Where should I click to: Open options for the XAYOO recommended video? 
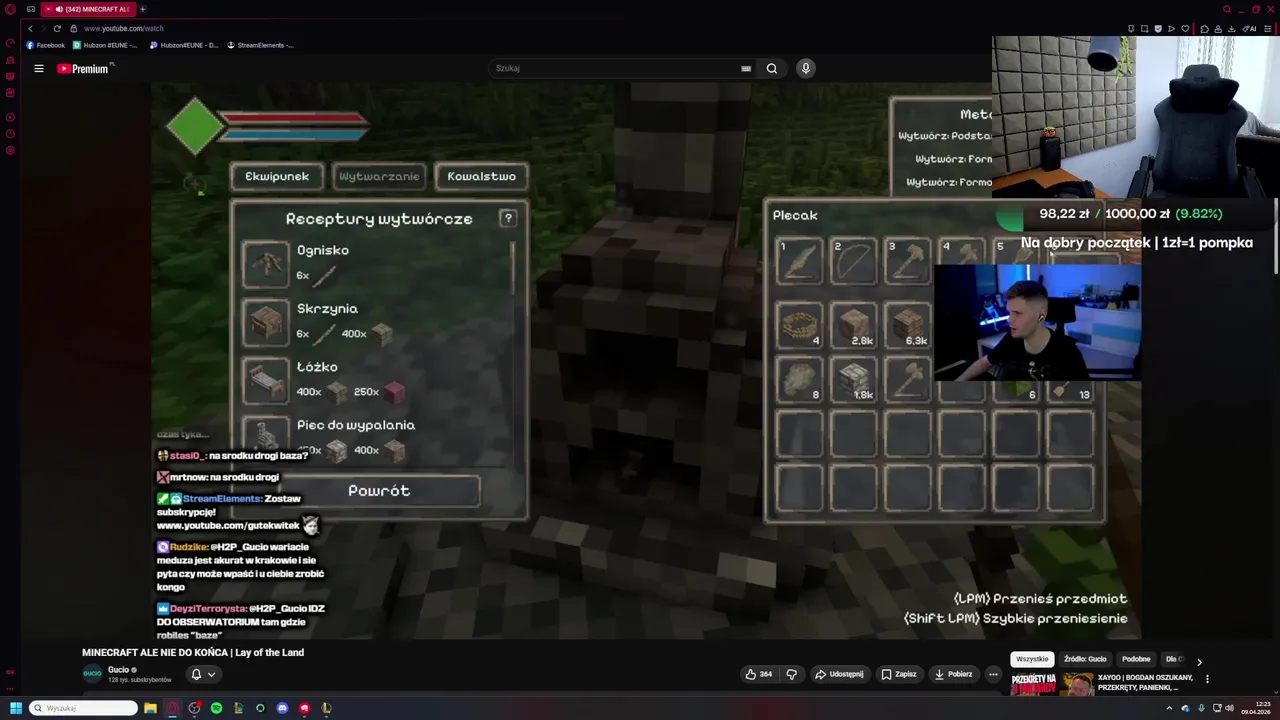point(1207,679)
